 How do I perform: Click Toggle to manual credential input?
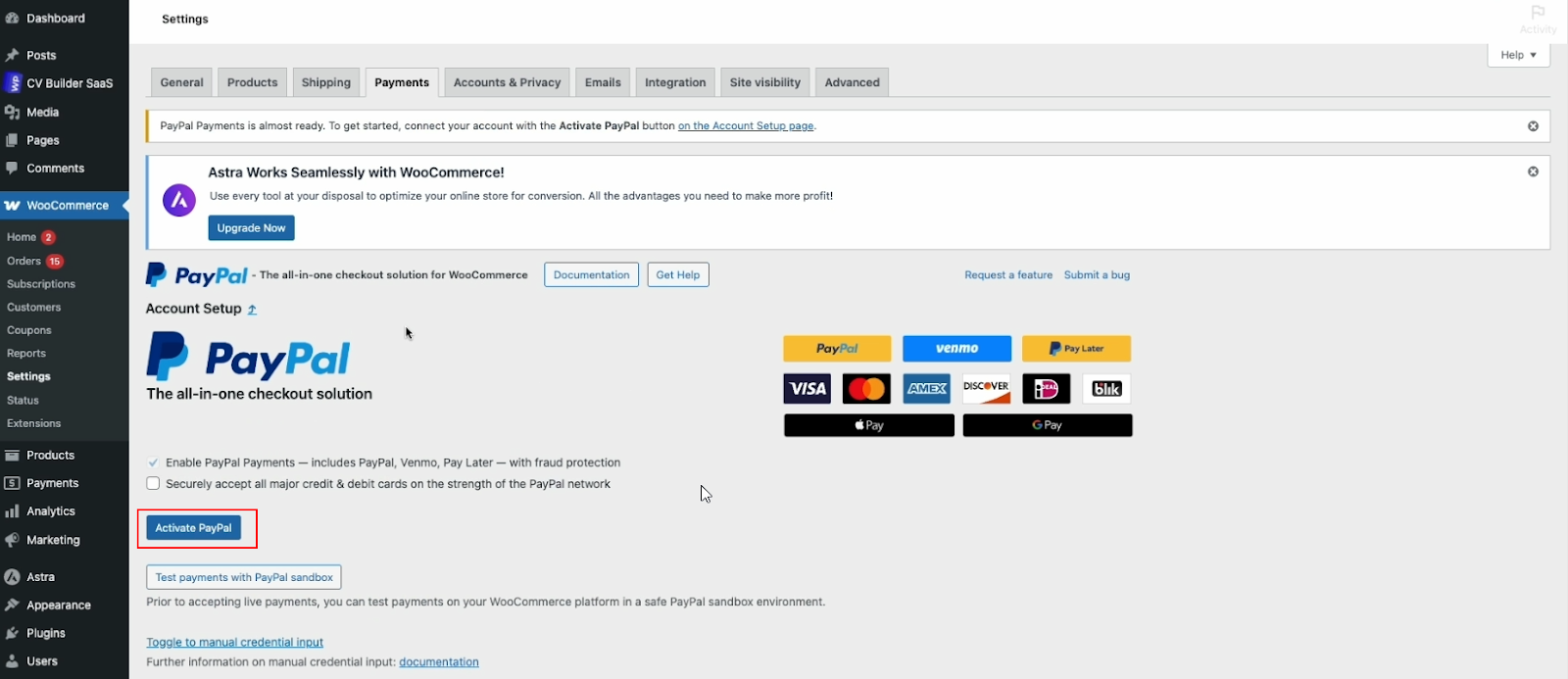point(235,643)
